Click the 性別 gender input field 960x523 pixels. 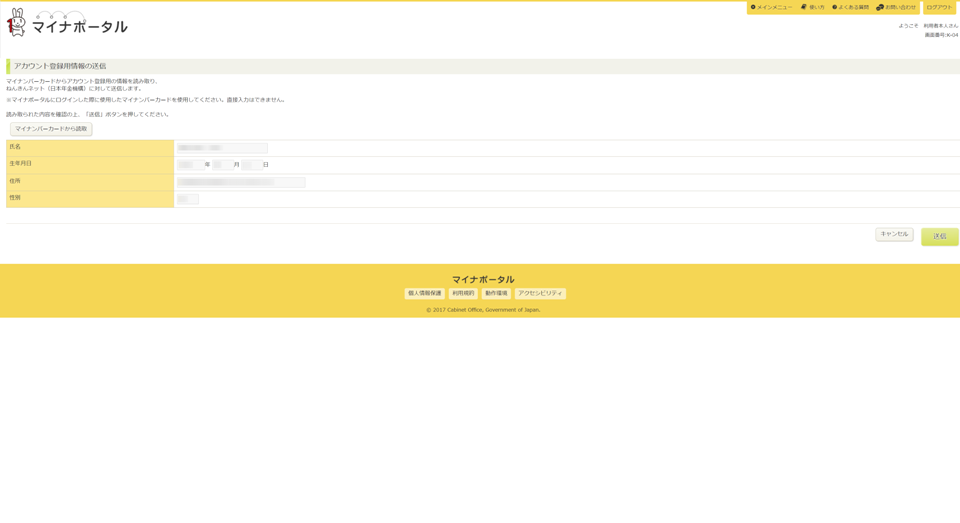[187, 199]
